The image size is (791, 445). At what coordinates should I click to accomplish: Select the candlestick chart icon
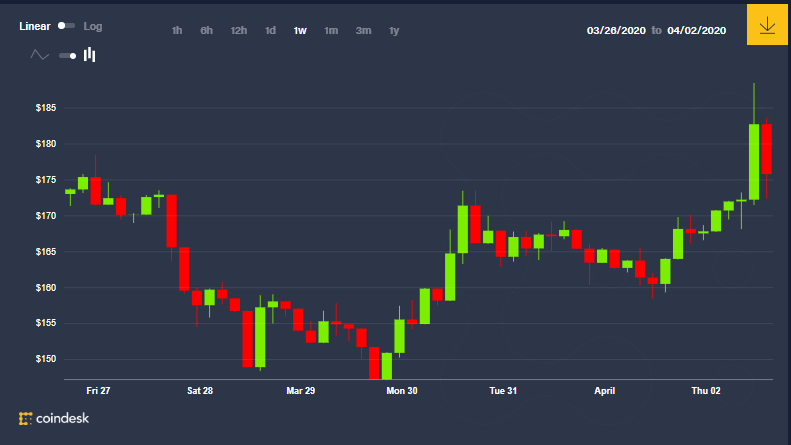90,54
